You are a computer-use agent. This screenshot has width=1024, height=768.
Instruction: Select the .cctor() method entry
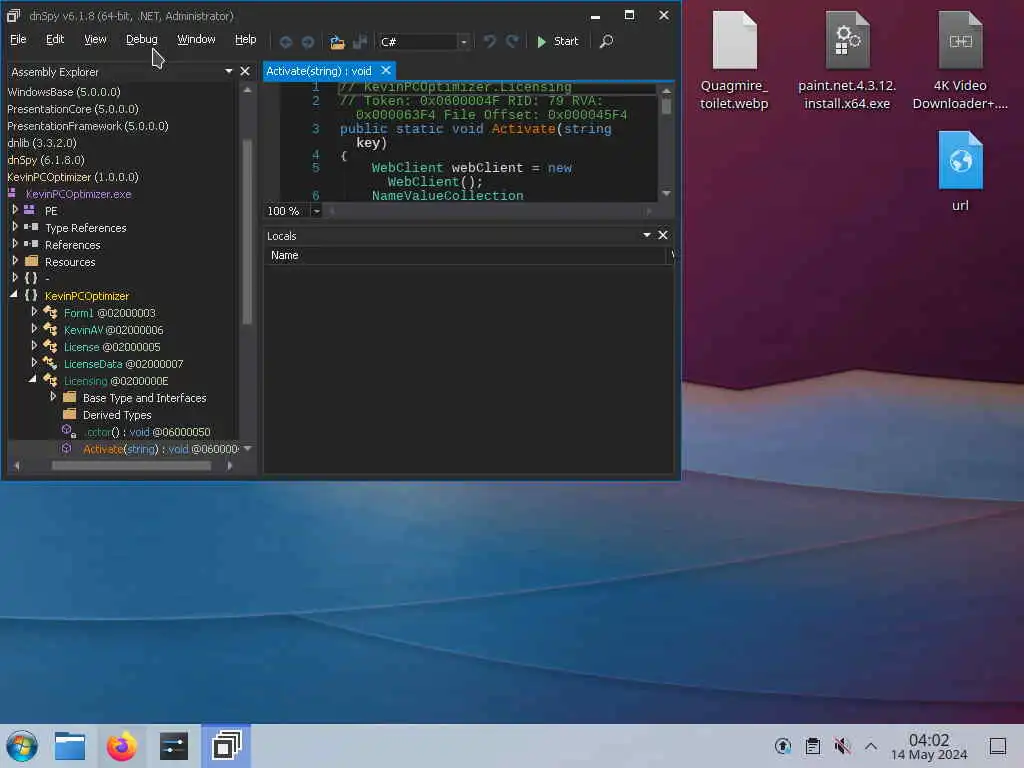pyautogui.click(x=147, y=432)
